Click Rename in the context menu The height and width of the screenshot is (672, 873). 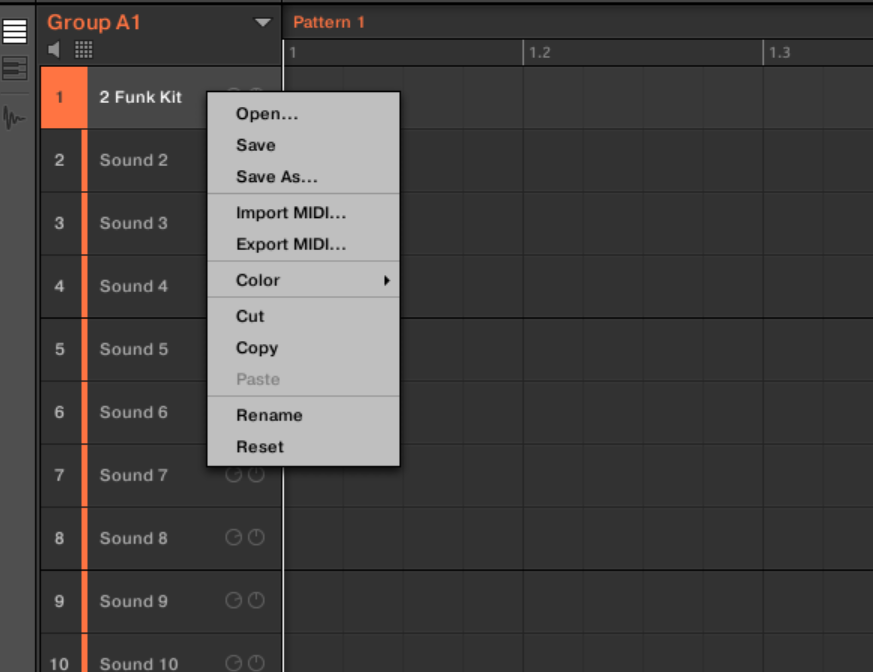tap(269, 415)
